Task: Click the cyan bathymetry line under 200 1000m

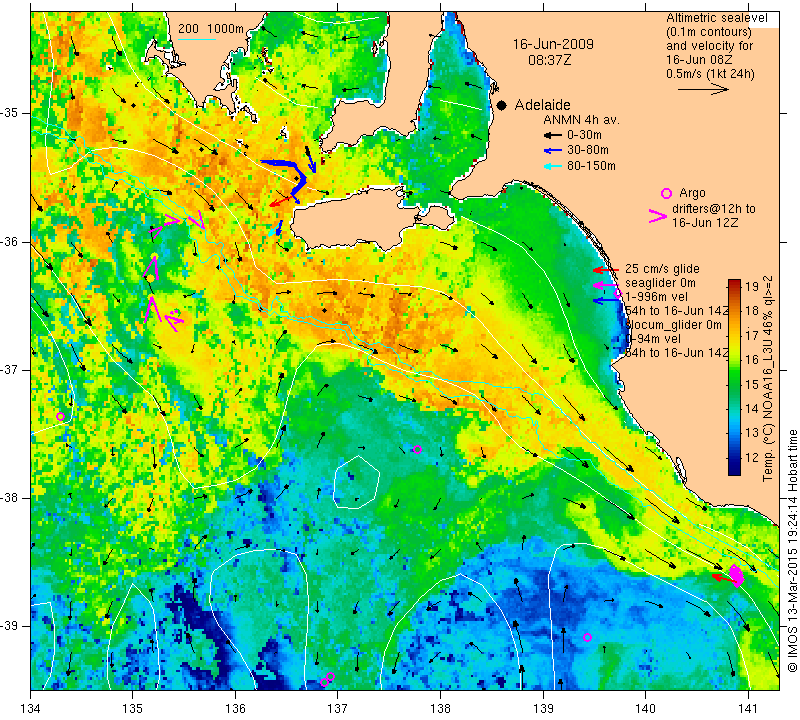Action: [x=197, y=39]
